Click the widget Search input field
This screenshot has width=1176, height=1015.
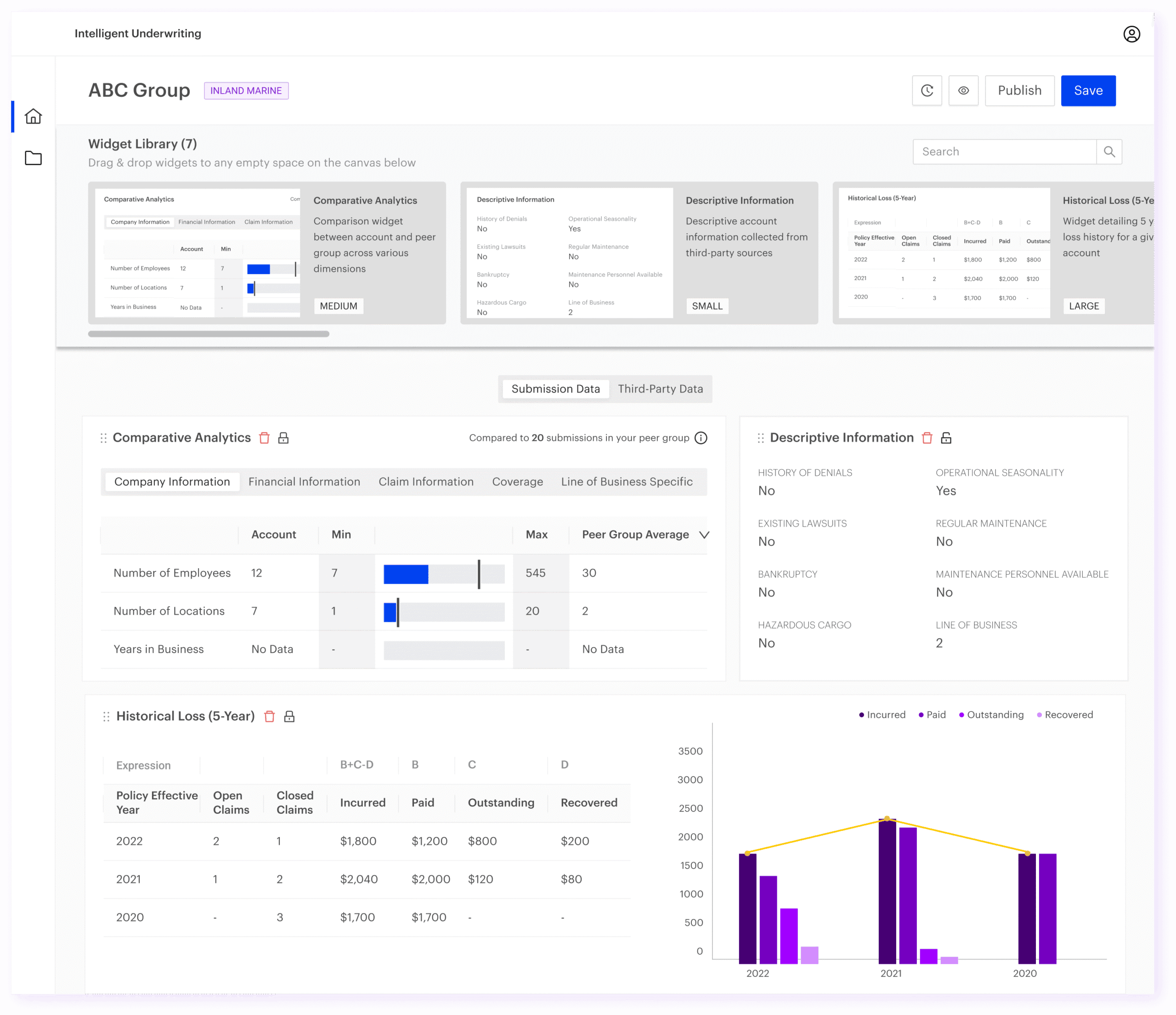[x=1003, y=152]
